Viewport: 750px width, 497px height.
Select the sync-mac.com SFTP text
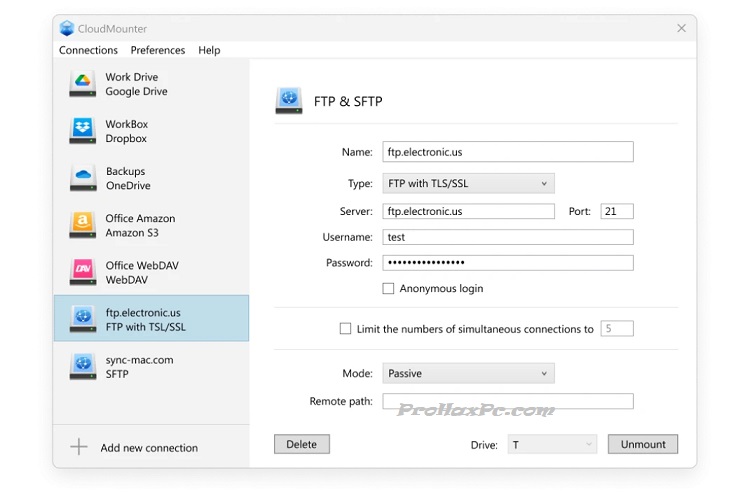coord(139,366)
